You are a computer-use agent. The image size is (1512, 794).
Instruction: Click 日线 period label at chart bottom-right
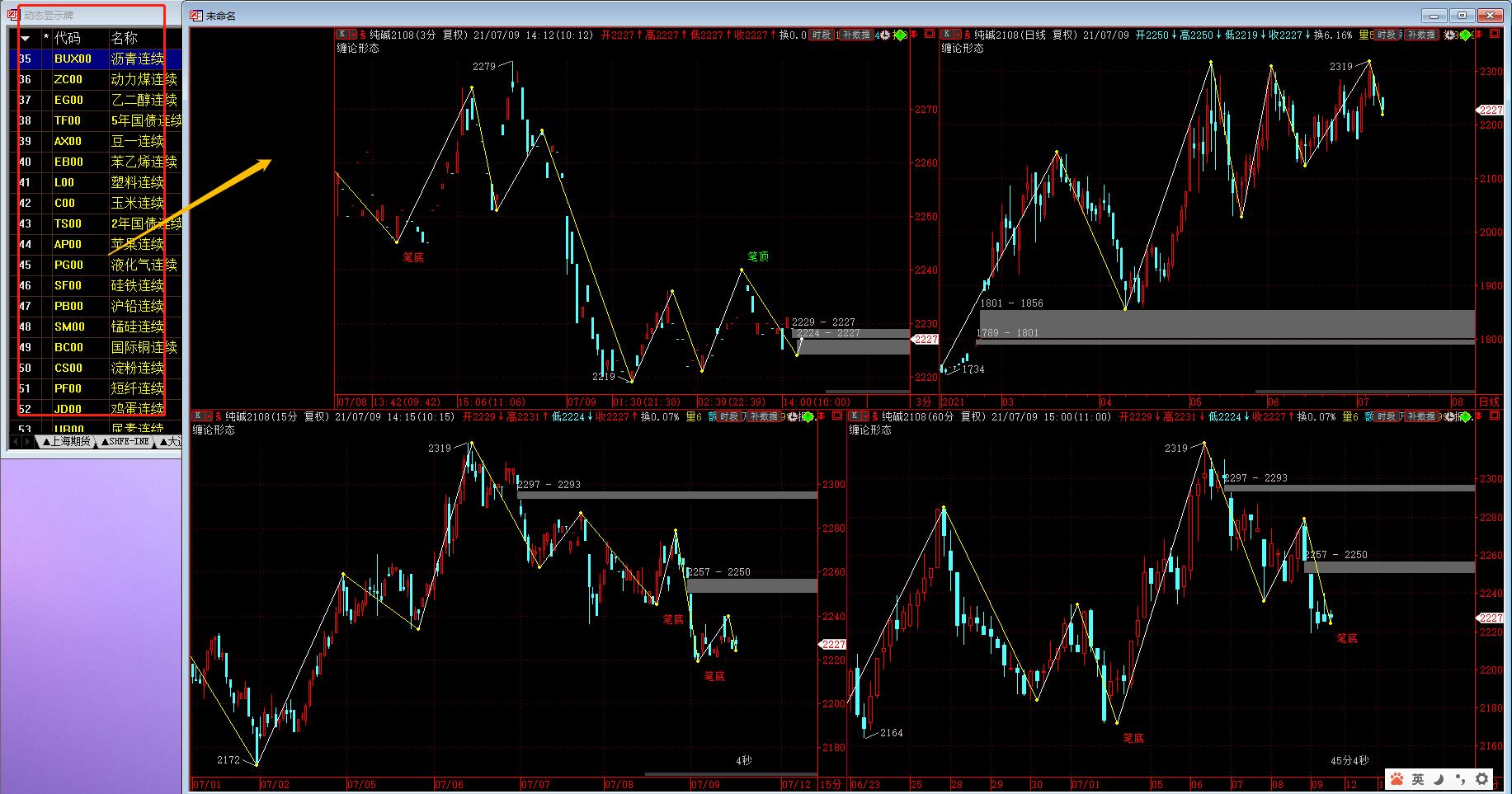click(1489, 402)
